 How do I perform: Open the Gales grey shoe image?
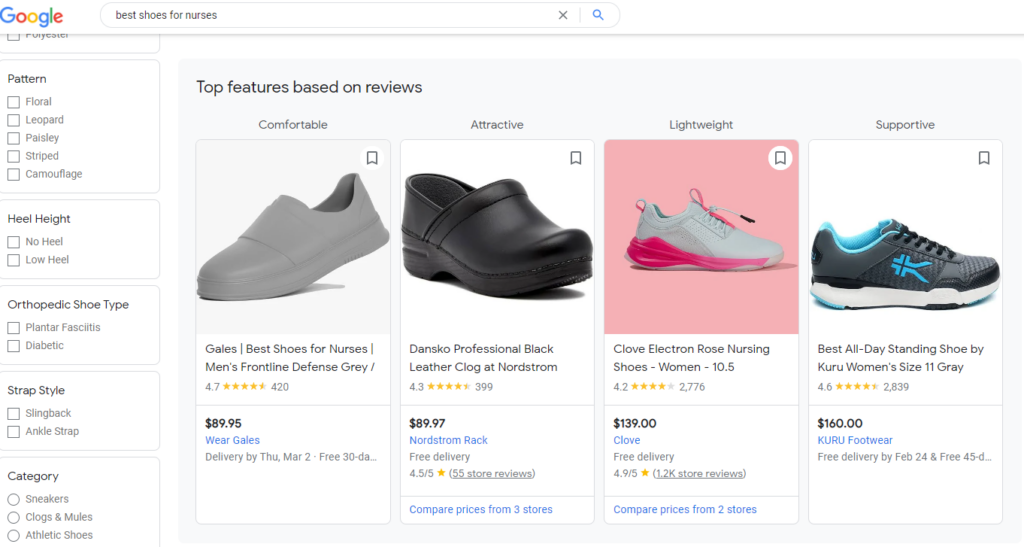[293, 237]
